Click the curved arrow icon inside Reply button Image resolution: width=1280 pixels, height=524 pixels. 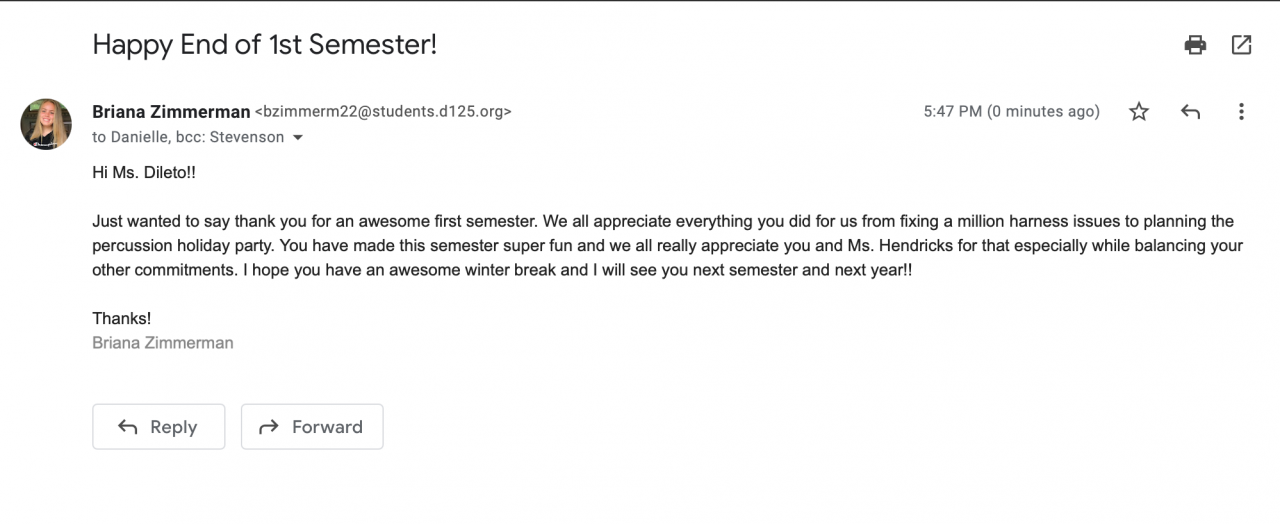(x=128, y=427)
